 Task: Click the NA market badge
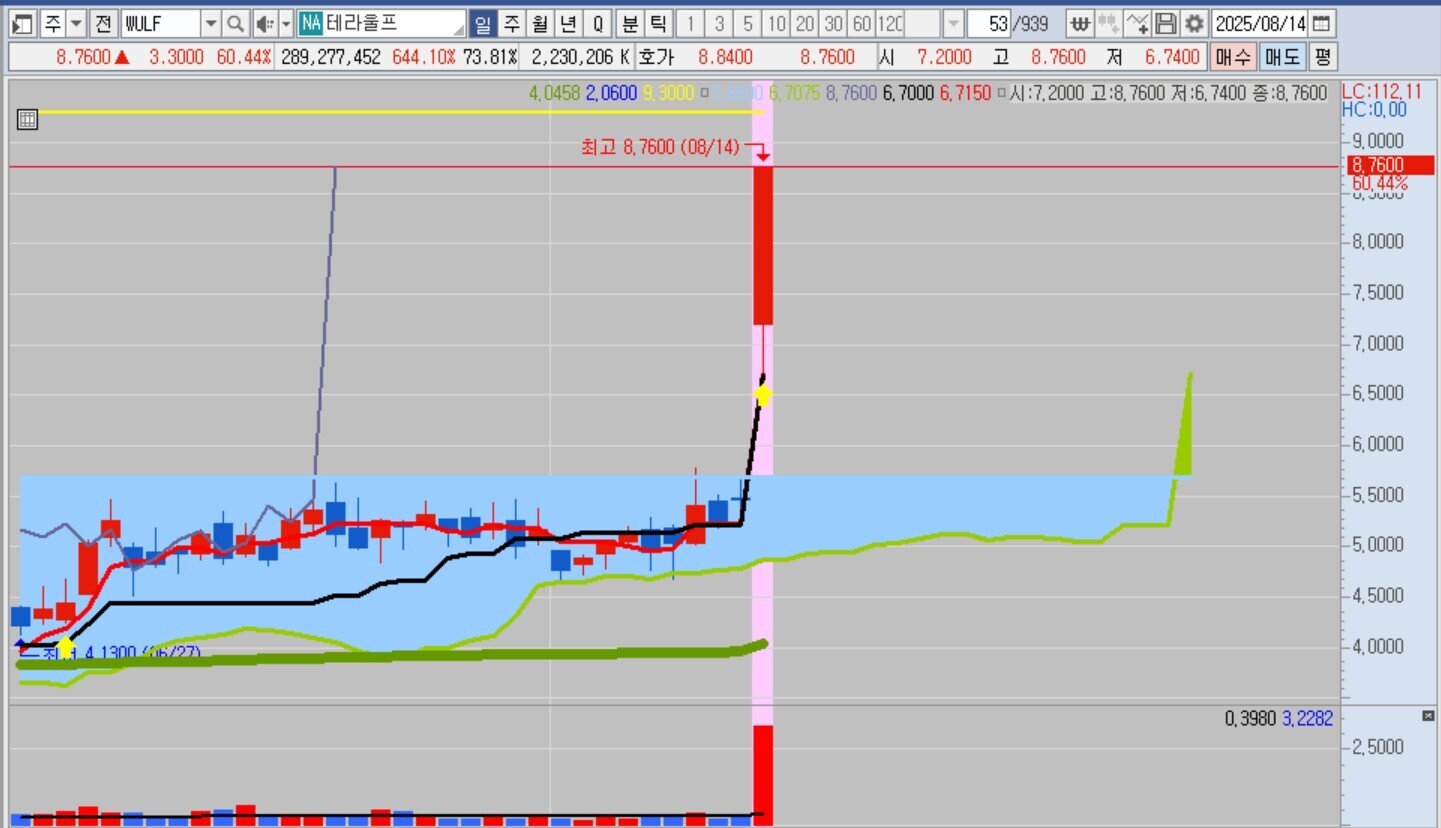click(x=310, y=23)
